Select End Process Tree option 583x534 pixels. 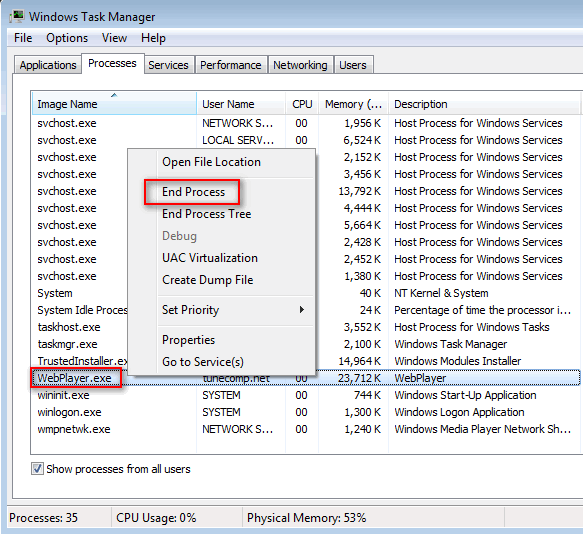tap(206, 214)
